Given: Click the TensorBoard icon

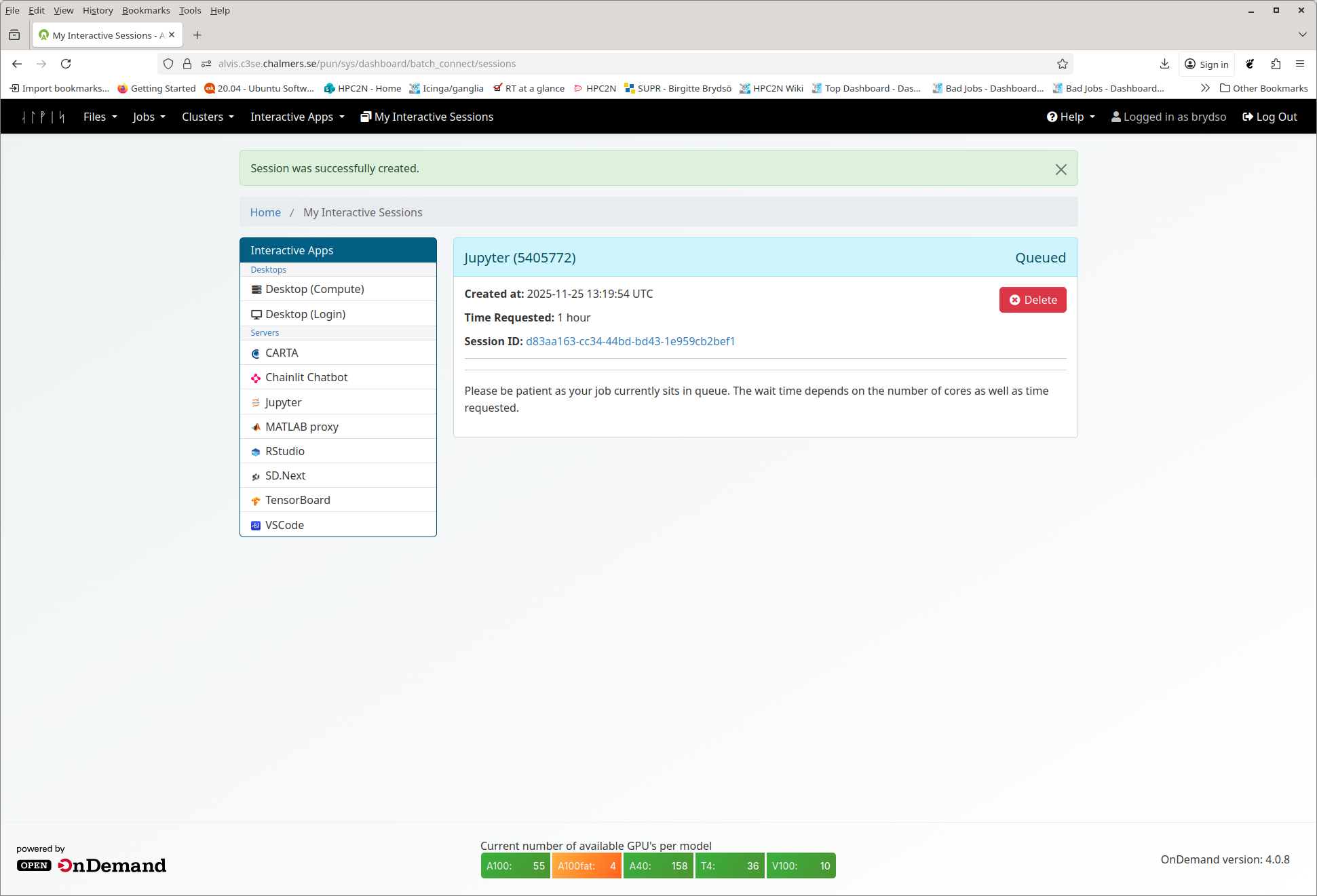Looking at the screenshot, I should 256,501.
